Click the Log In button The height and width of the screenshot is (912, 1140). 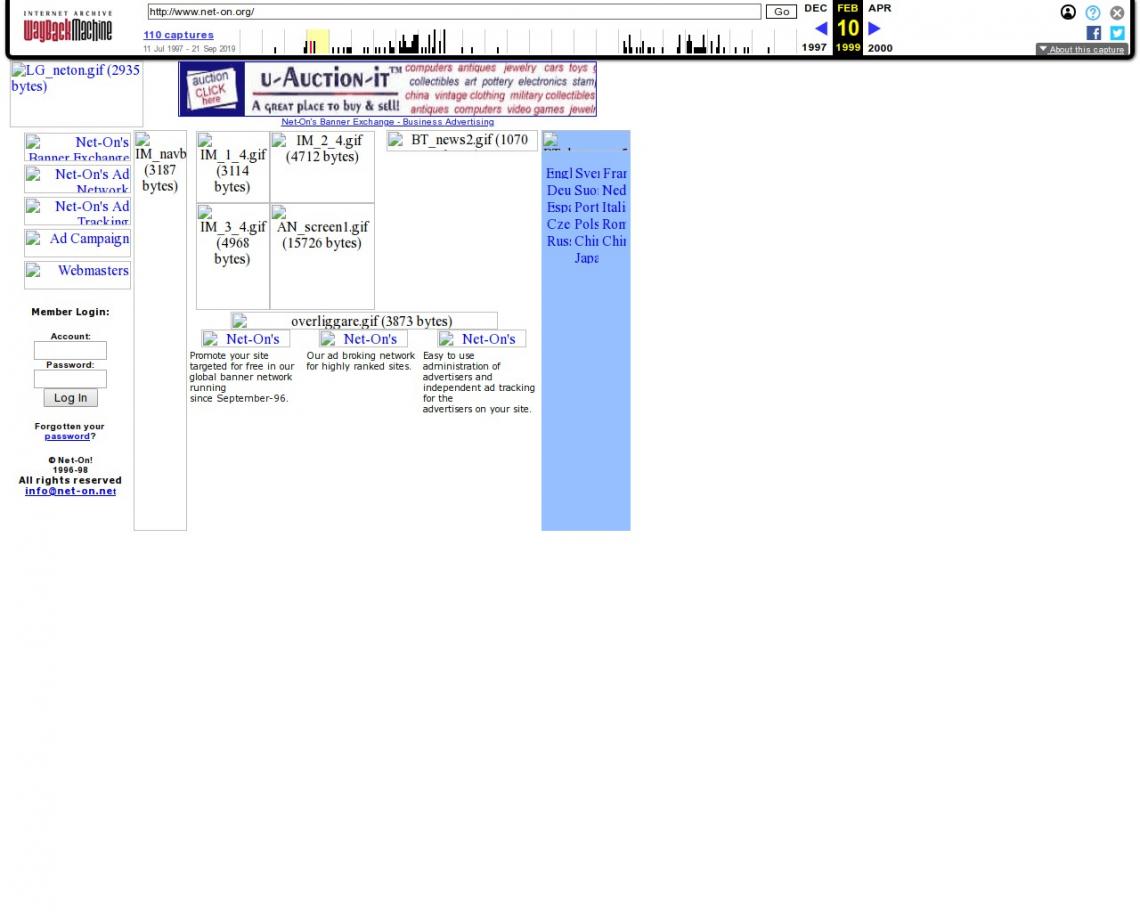point(70,398)
